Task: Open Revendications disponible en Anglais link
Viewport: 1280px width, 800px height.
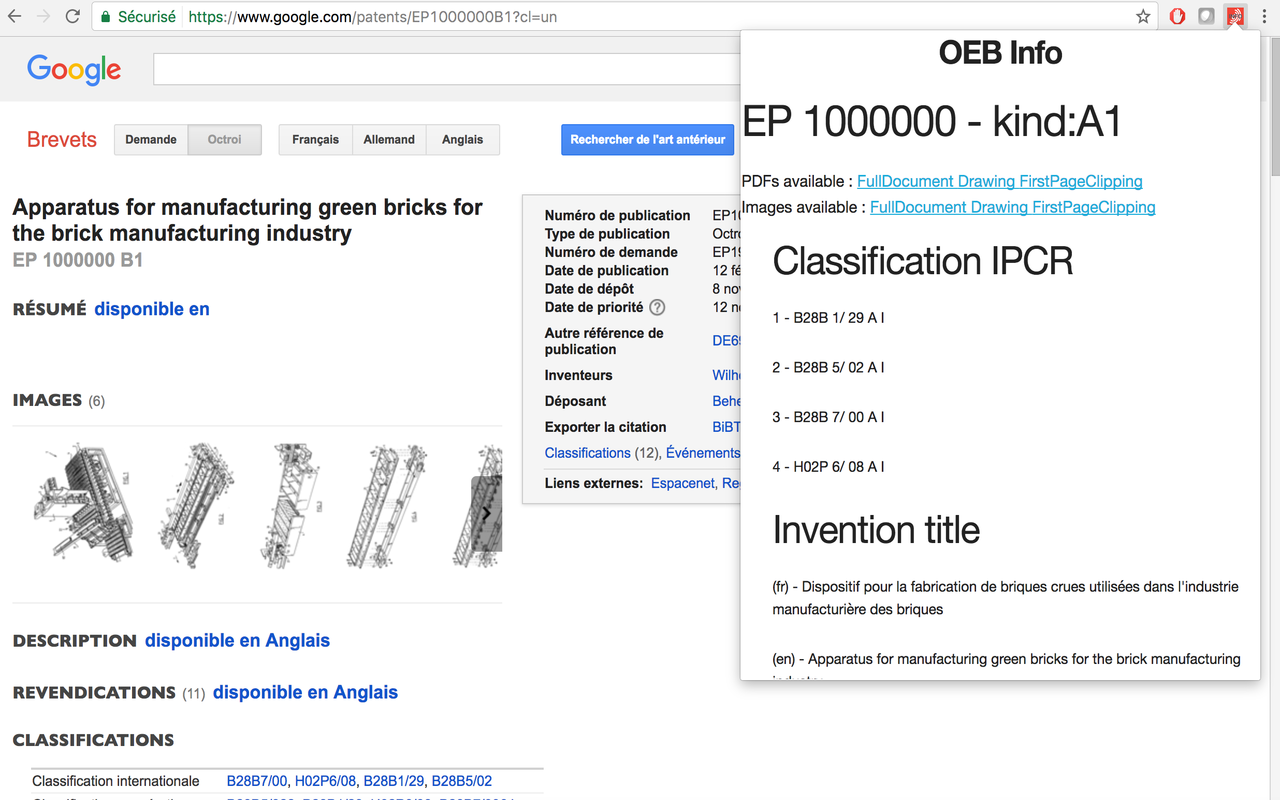Action: coord(305,693)
